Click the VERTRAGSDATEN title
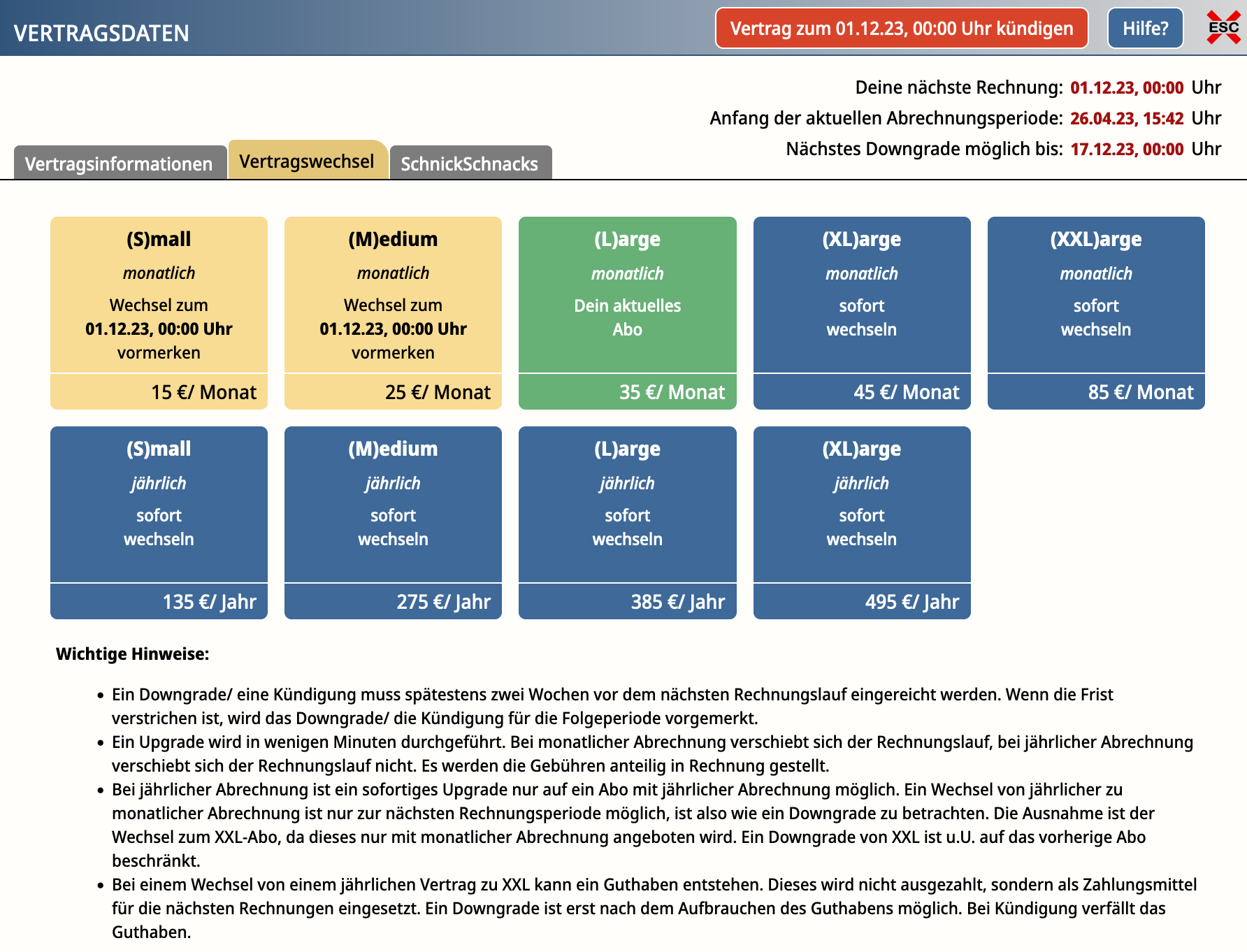Screen dimensions: 1247x952 click(x=101, y=33)
